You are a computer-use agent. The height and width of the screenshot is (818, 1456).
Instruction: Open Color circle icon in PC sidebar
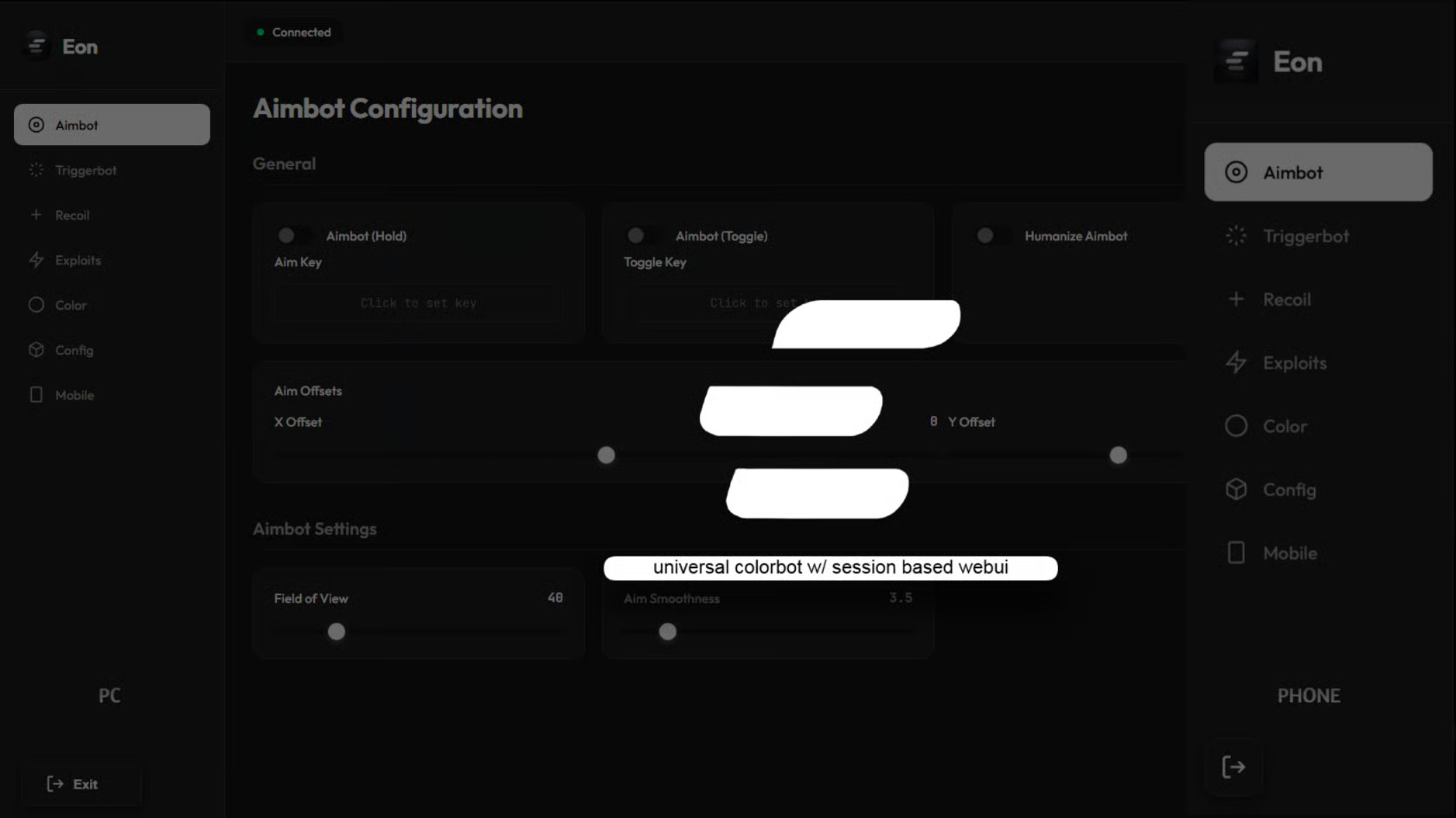pyautogui.click(x=36, y=304)
